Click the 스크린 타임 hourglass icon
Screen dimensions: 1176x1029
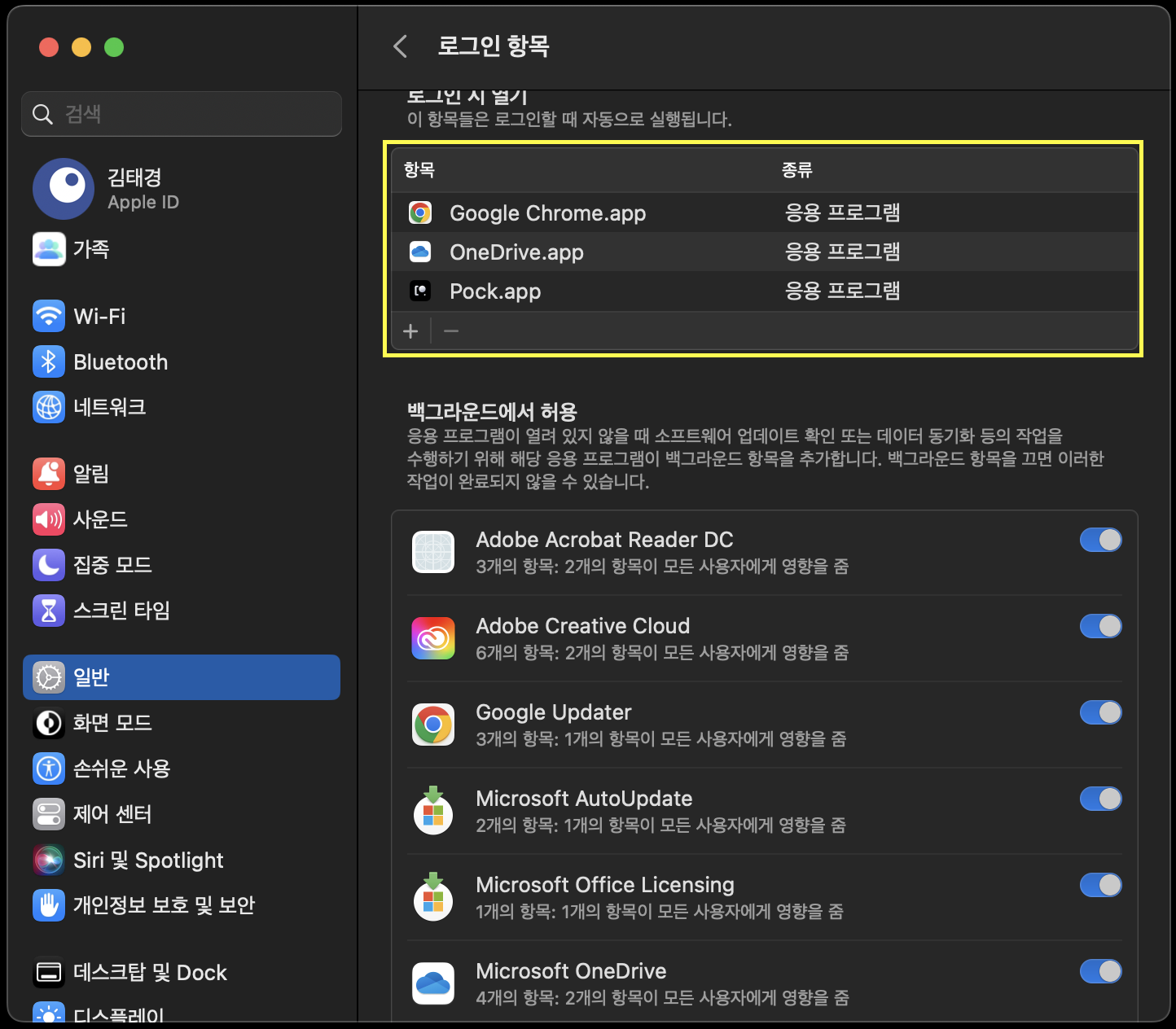click(x=49, y=611)
